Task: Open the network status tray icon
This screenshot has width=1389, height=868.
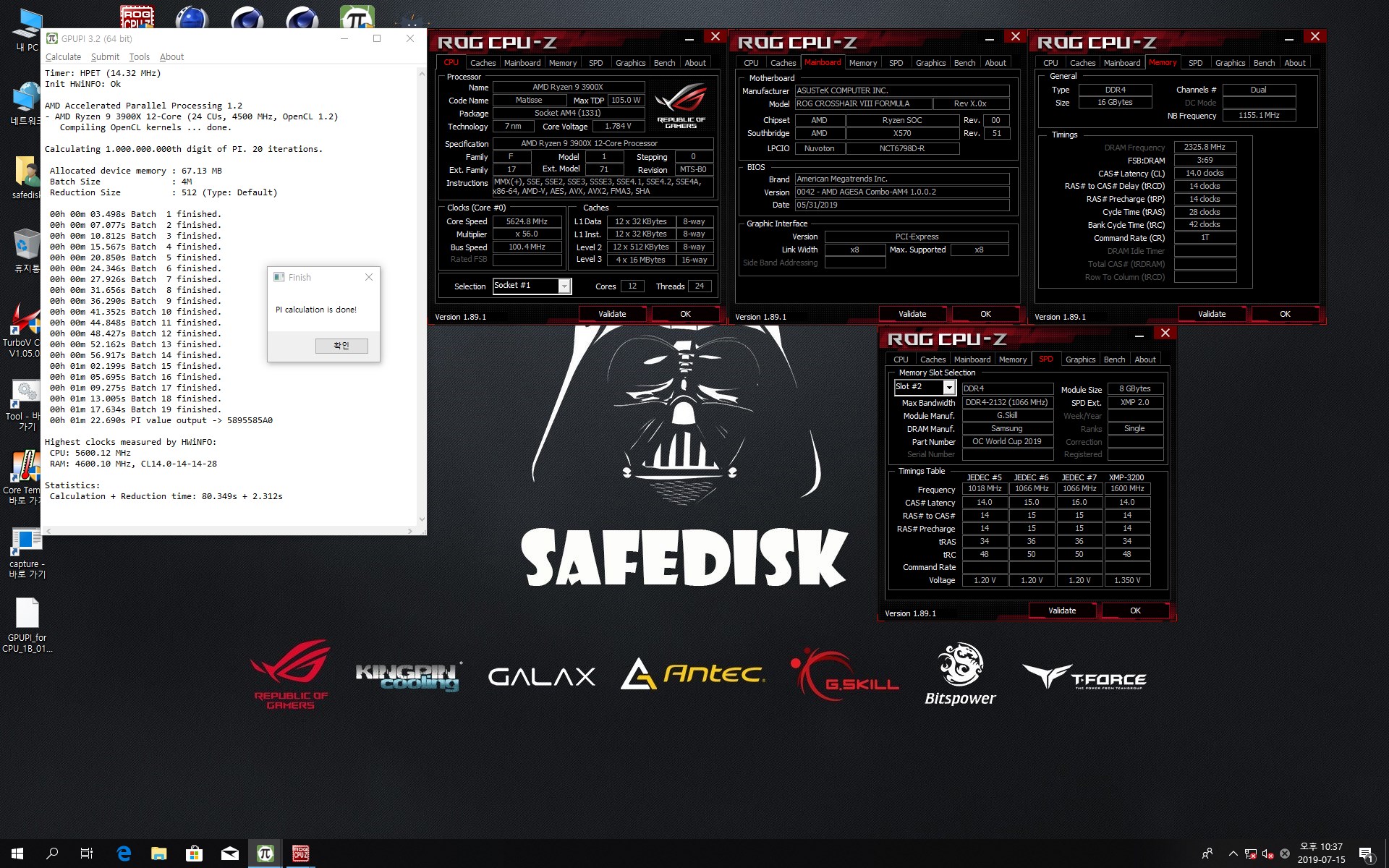Action: (x=1251, y=854)
